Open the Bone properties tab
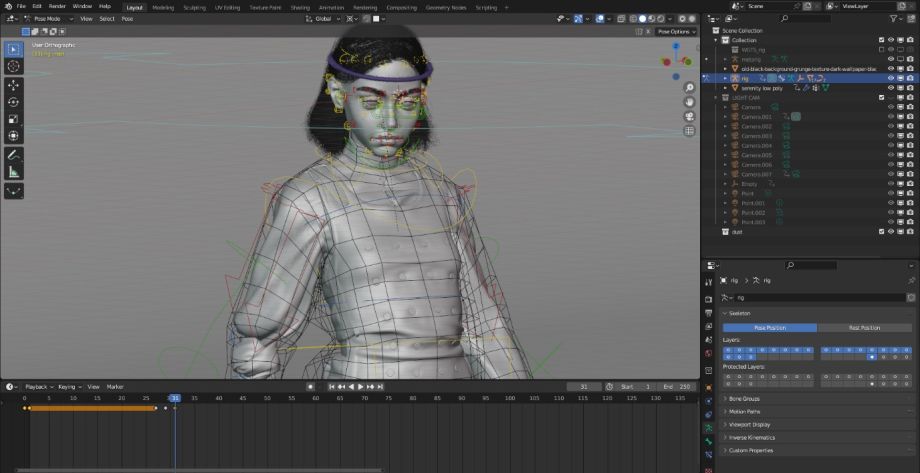The height and width of the screenshot is (473, 920). pyautogui.click(x=709, y=441)
